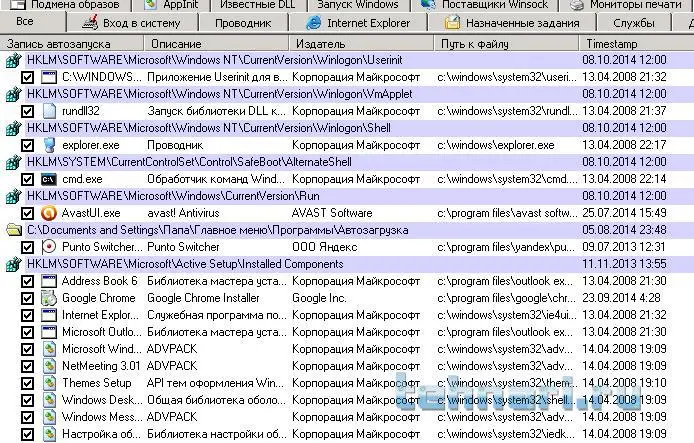Image resolution: width=694 pixels, height=443 pixels.
Task: Sort by Описание column header
Action: pos(216,44)
